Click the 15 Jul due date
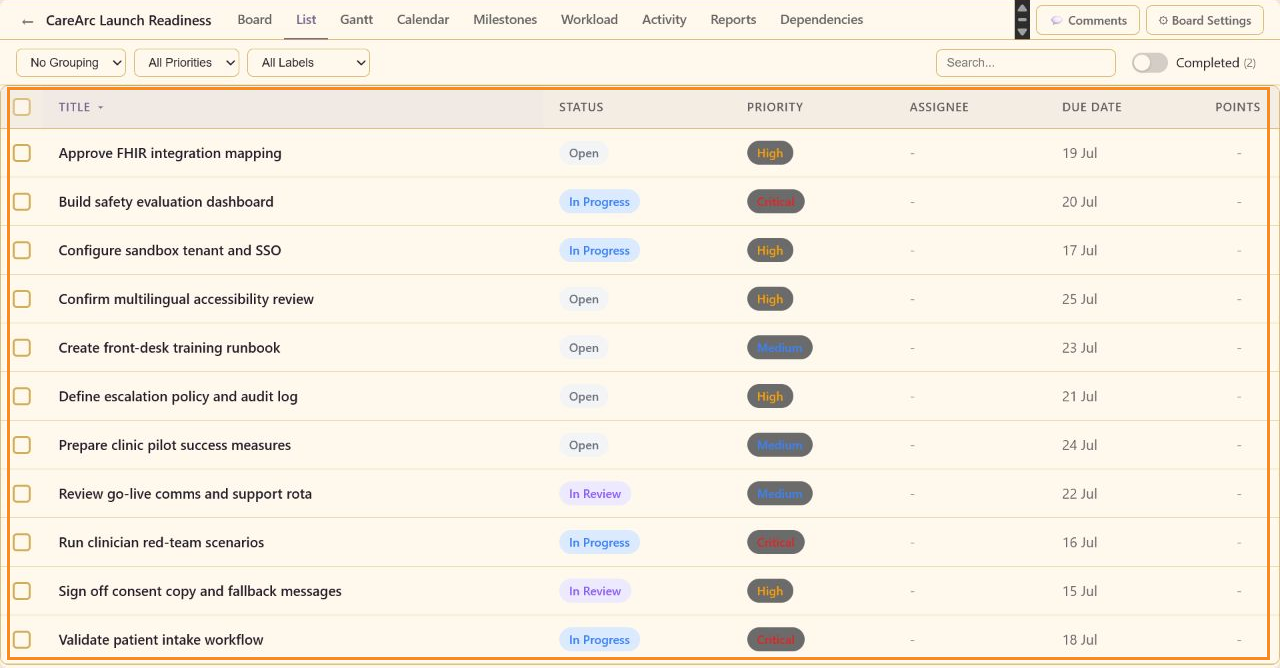1280x668 pixels. pos(1080,591)
